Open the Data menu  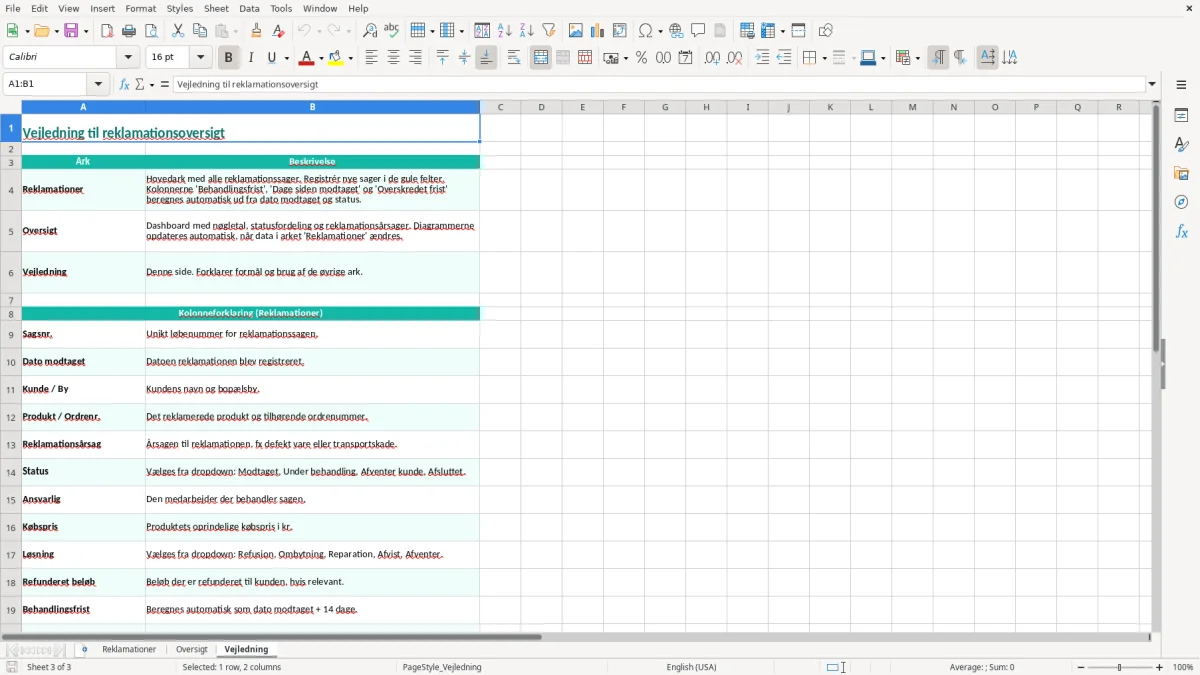pos(249,8)
